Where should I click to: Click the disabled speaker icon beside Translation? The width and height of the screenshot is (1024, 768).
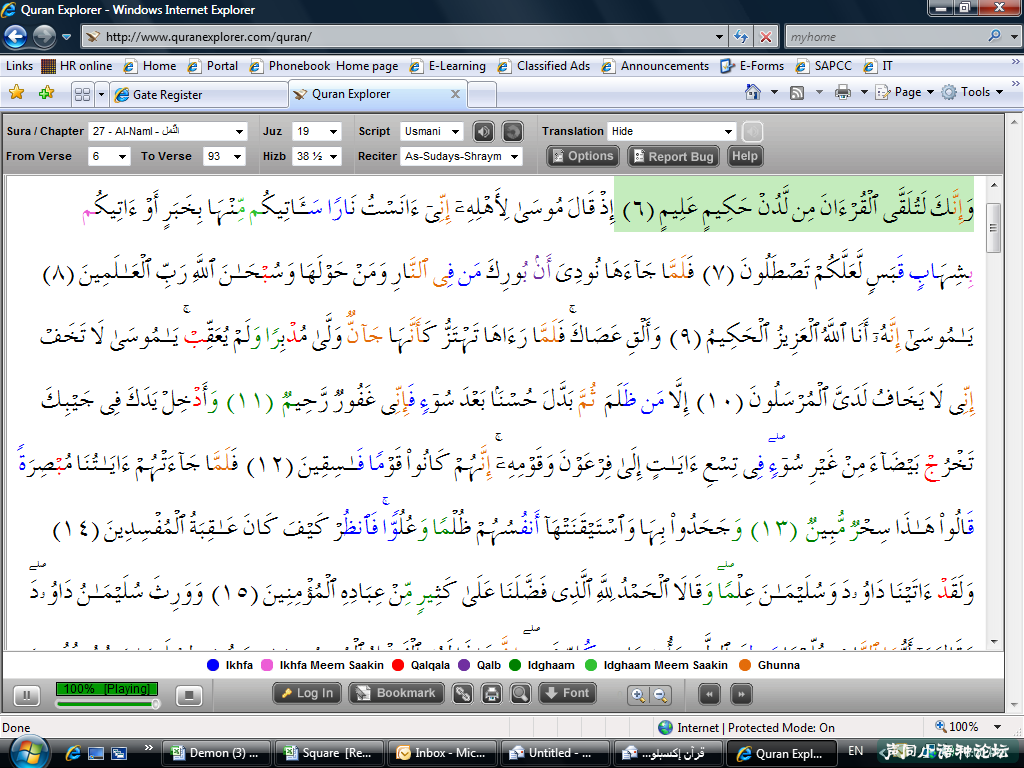pos(752,132)
